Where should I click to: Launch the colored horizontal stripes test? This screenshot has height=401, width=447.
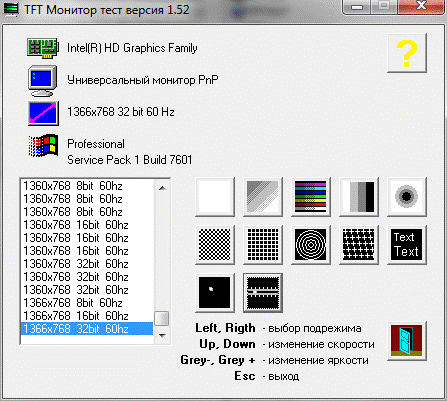311,197
